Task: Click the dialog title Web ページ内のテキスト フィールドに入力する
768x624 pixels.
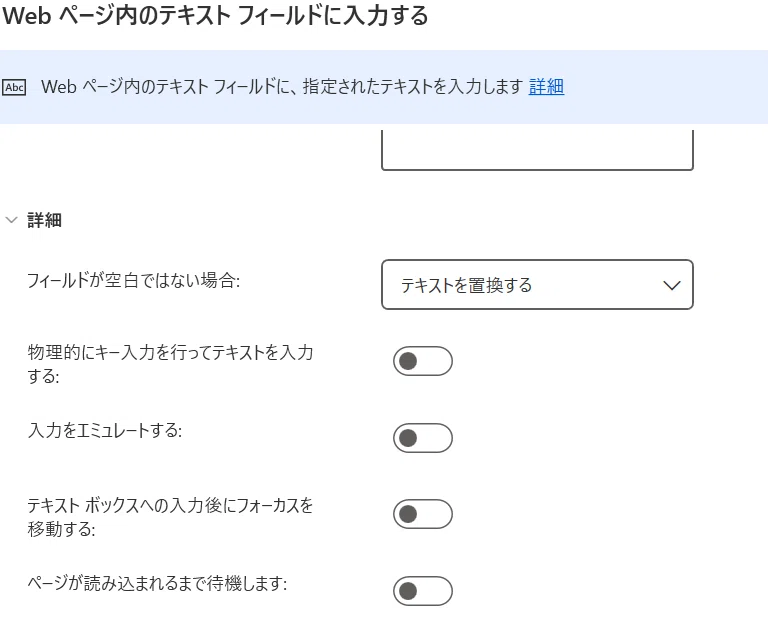Action: coord(216,16)
